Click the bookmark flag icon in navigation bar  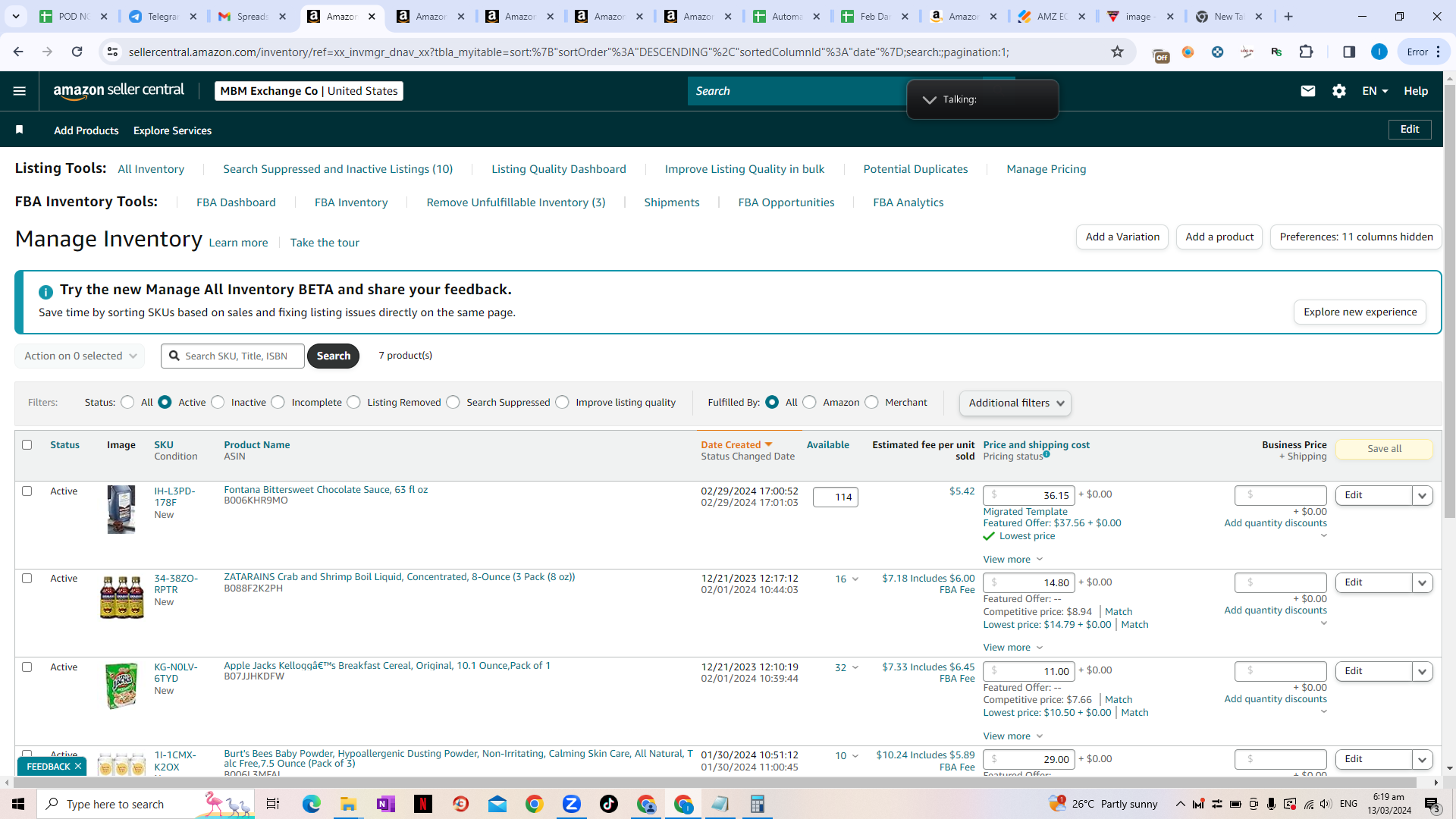coord(20,130)
